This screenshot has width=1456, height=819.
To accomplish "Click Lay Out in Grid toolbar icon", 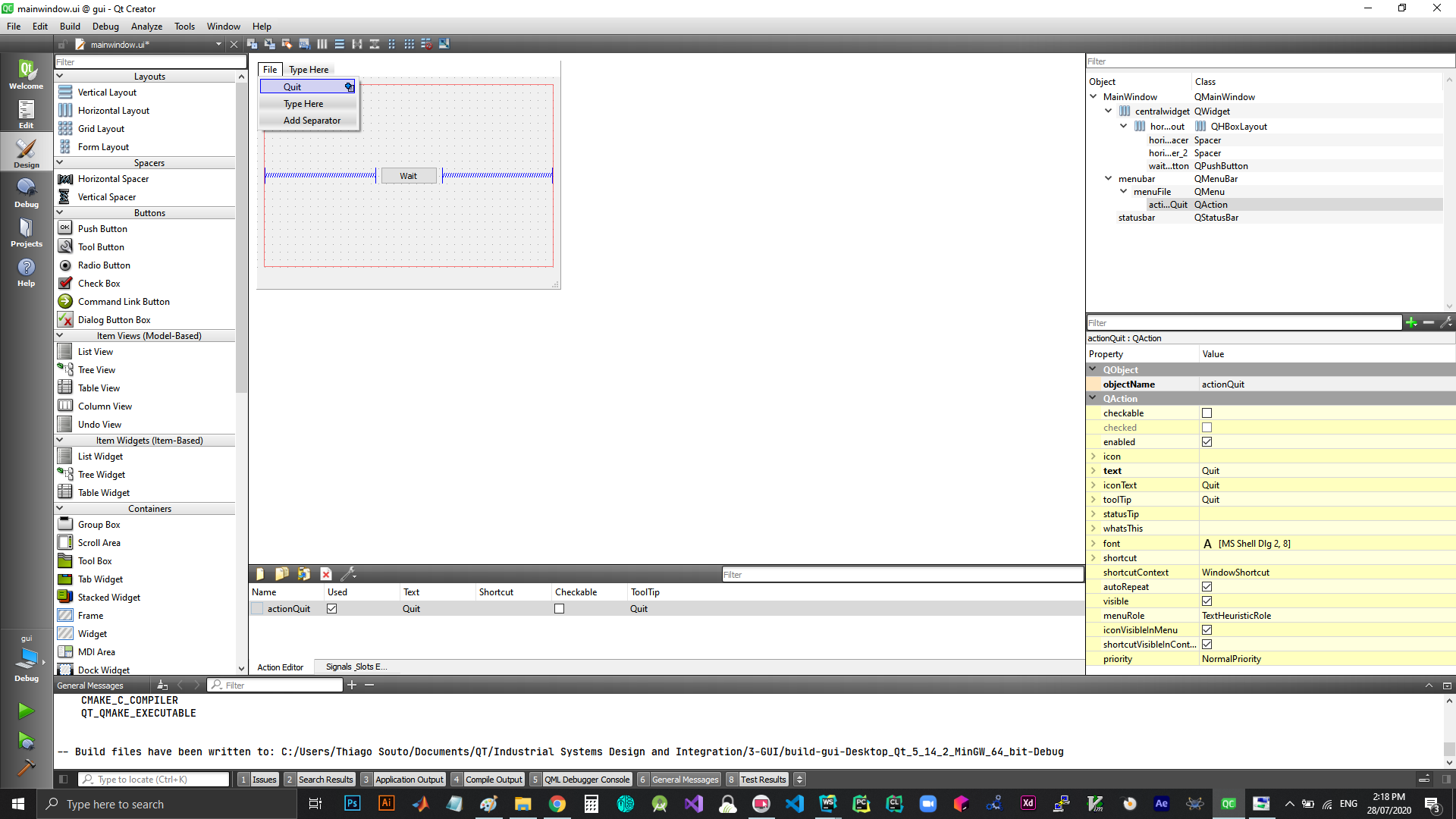I will coord(409,44).
